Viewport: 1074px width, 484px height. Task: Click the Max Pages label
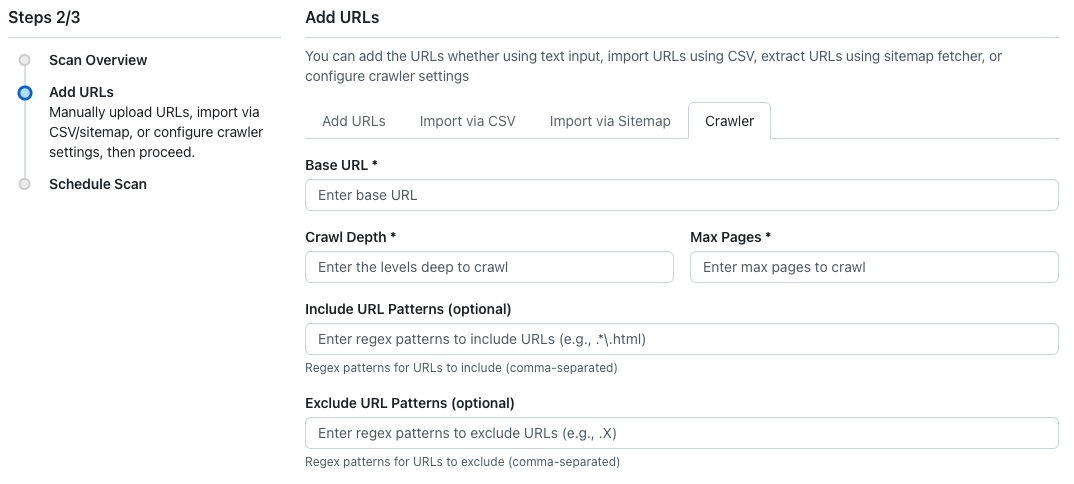click(x=730, y=237)
